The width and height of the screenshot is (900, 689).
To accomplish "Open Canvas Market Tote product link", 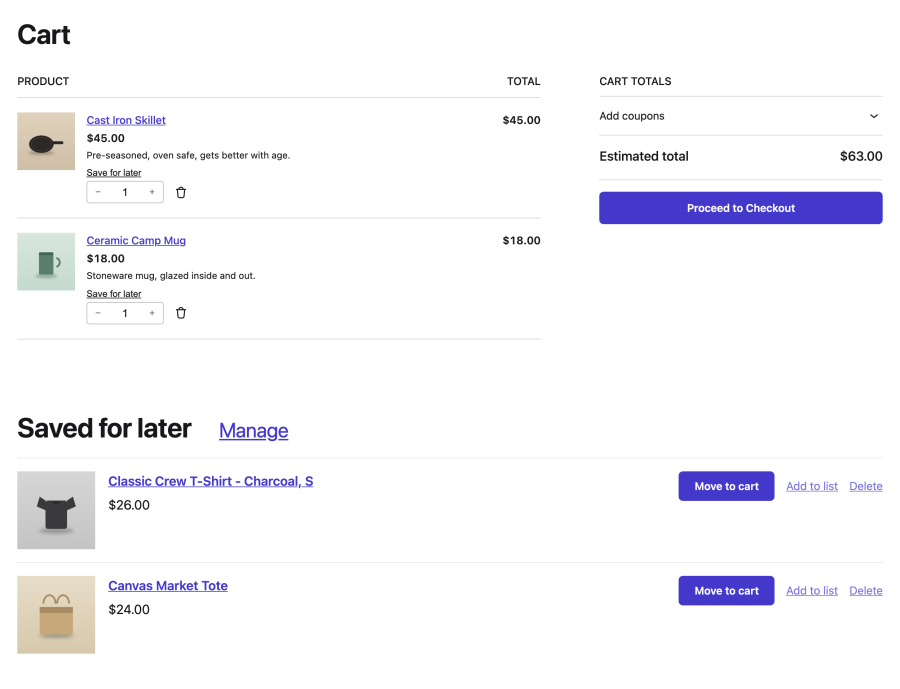I will tap(168, 586).
